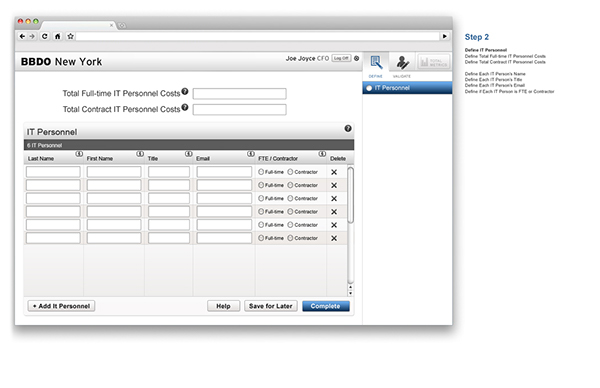Delete the fifth personnel row
This screenshot has height=388, width=600.
pos(334,225)
